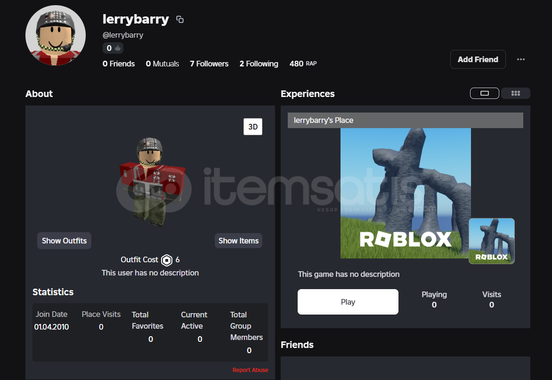Click 'This game has no description' text
This screenshot has height=380, width=552.
(x=349, y=274)
